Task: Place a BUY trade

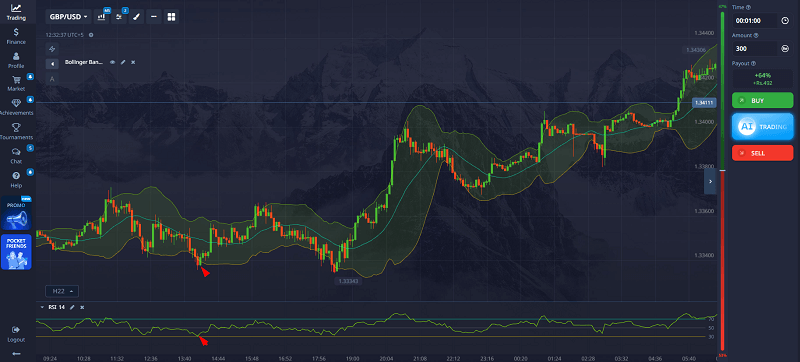Action: [x=763, y=100]
